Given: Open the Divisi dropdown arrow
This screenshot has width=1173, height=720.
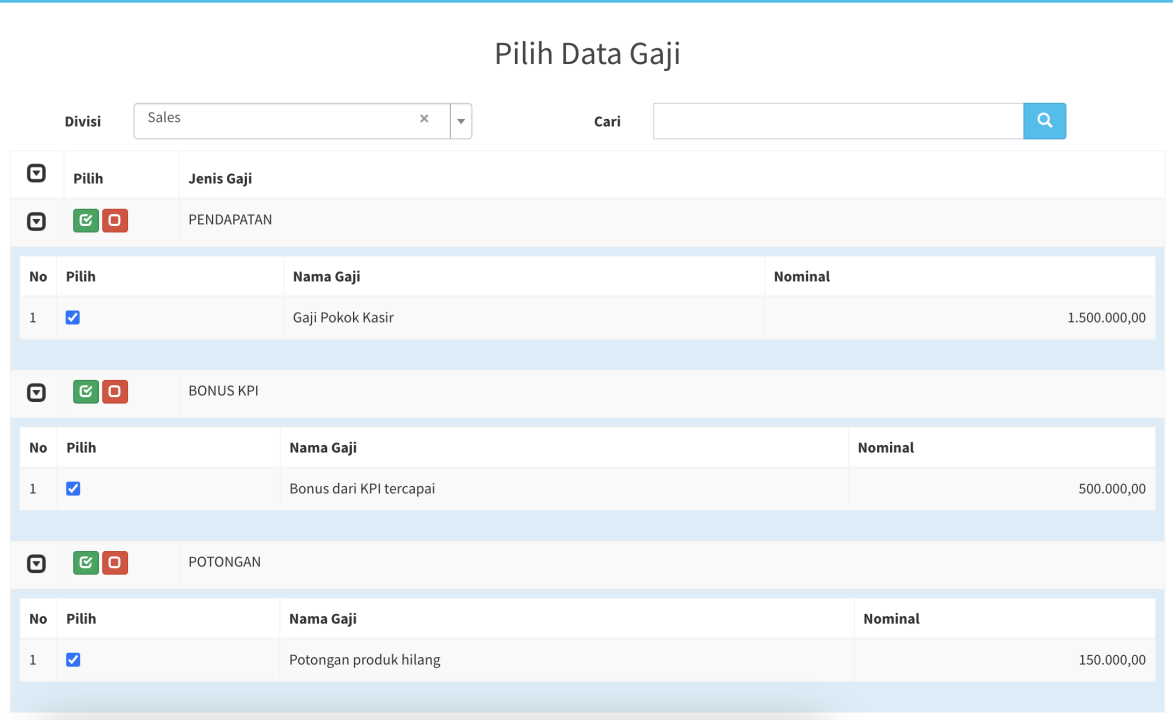Looking at the screenshot, I should [x=461, y=121].
